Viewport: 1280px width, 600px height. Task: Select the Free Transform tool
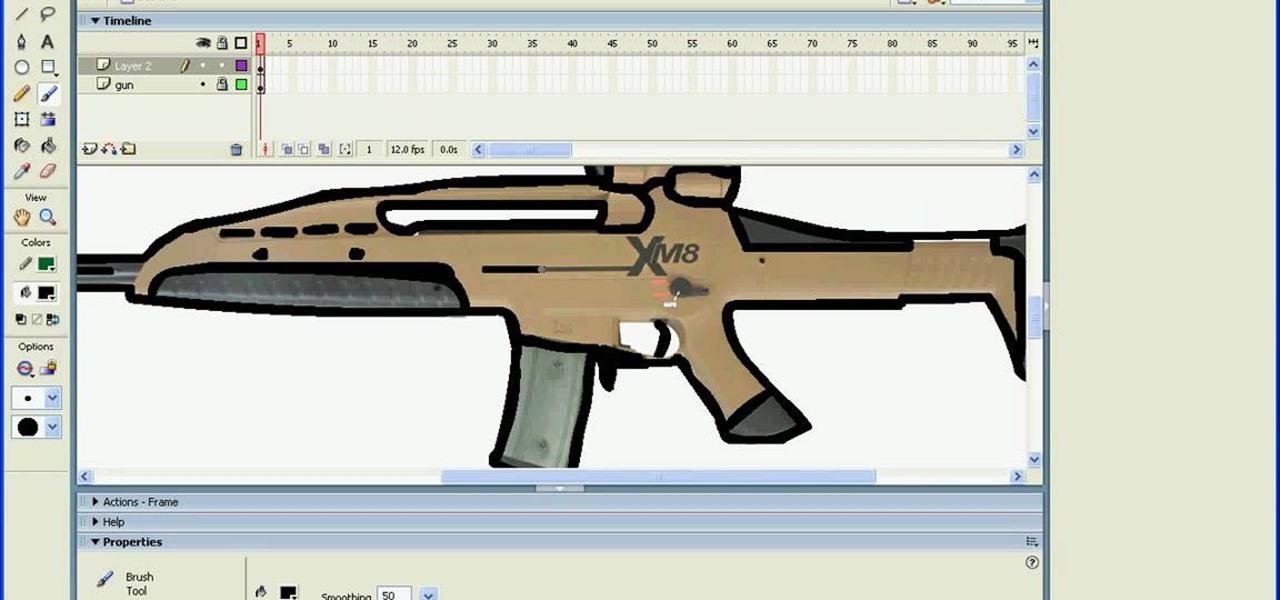point(22,119)
